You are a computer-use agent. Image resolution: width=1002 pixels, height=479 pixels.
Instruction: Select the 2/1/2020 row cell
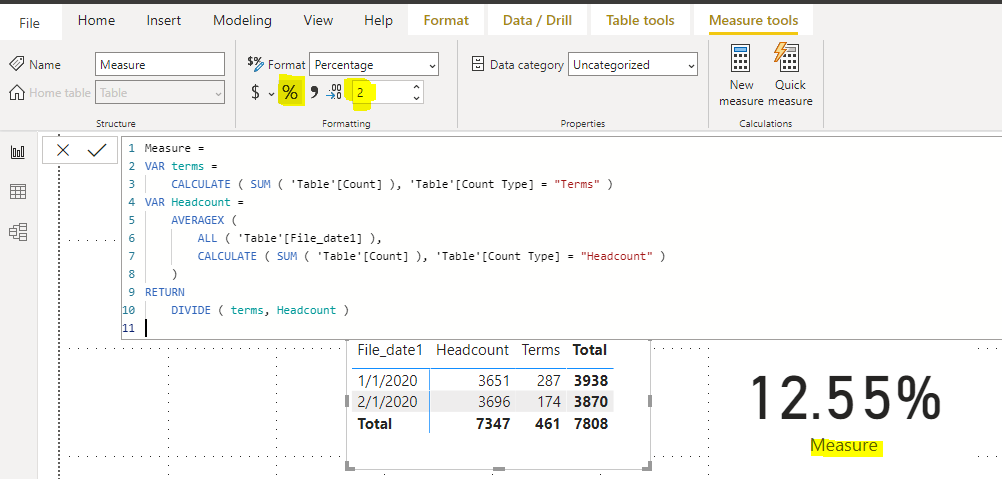click(x=387, y=402)
